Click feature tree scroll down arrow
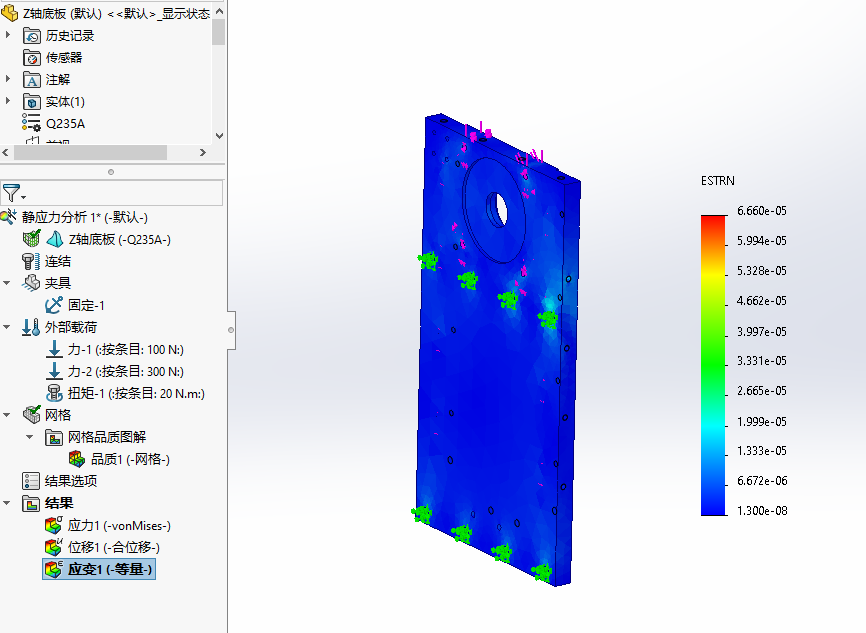 pyautogui.click(x=219, y=135)
